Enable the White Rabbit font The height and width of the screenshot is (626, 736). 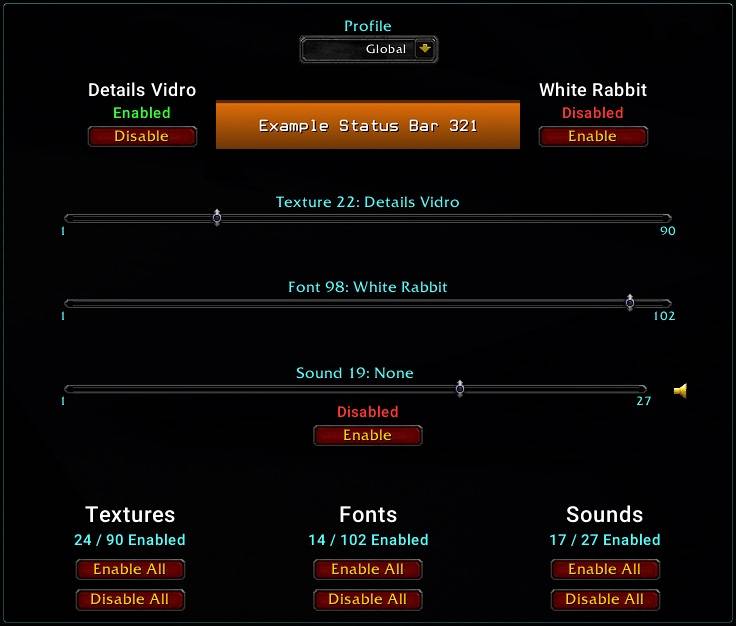[x=592, y=136]
